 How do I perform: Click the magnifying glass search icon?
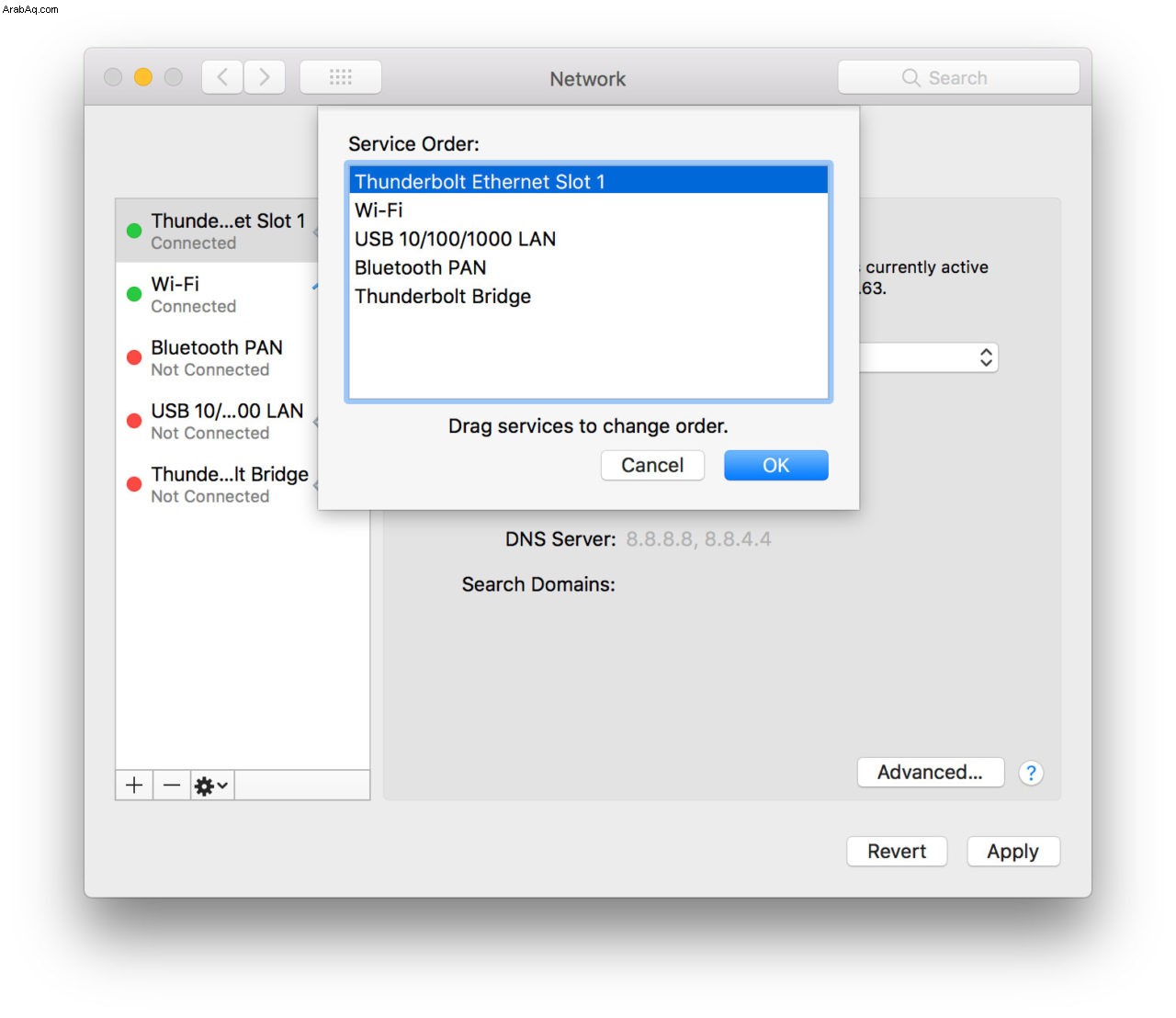click(x=910, y=78)
